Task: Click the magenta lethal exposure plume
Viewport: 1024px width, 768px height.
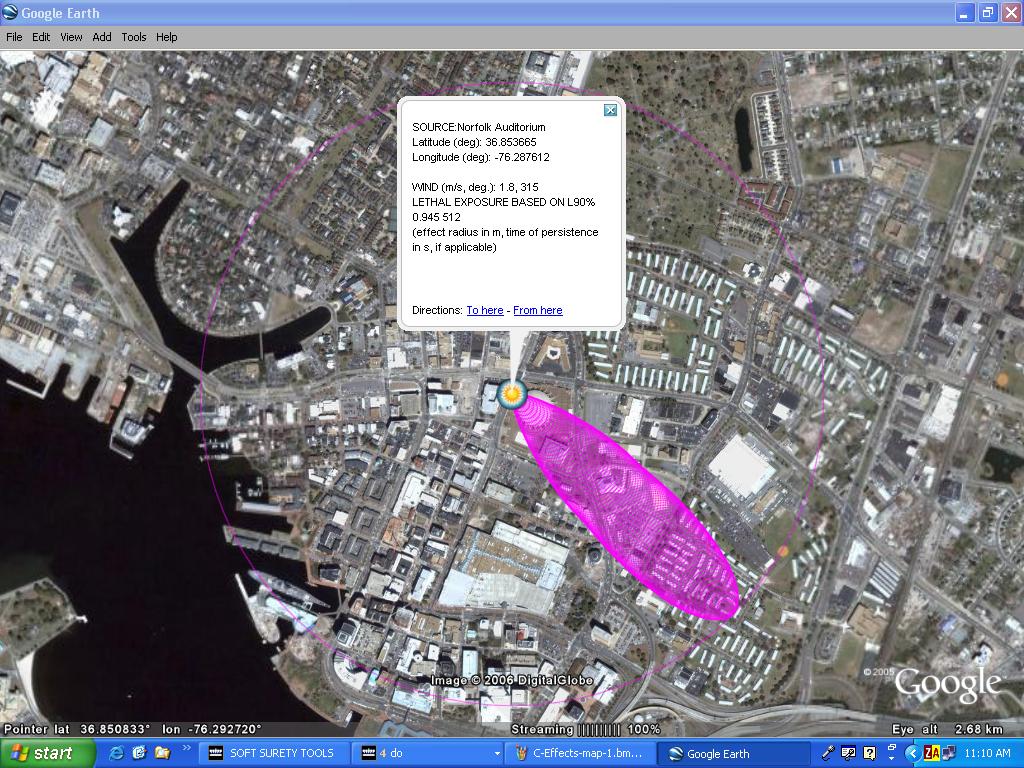Action: point(627,509)
